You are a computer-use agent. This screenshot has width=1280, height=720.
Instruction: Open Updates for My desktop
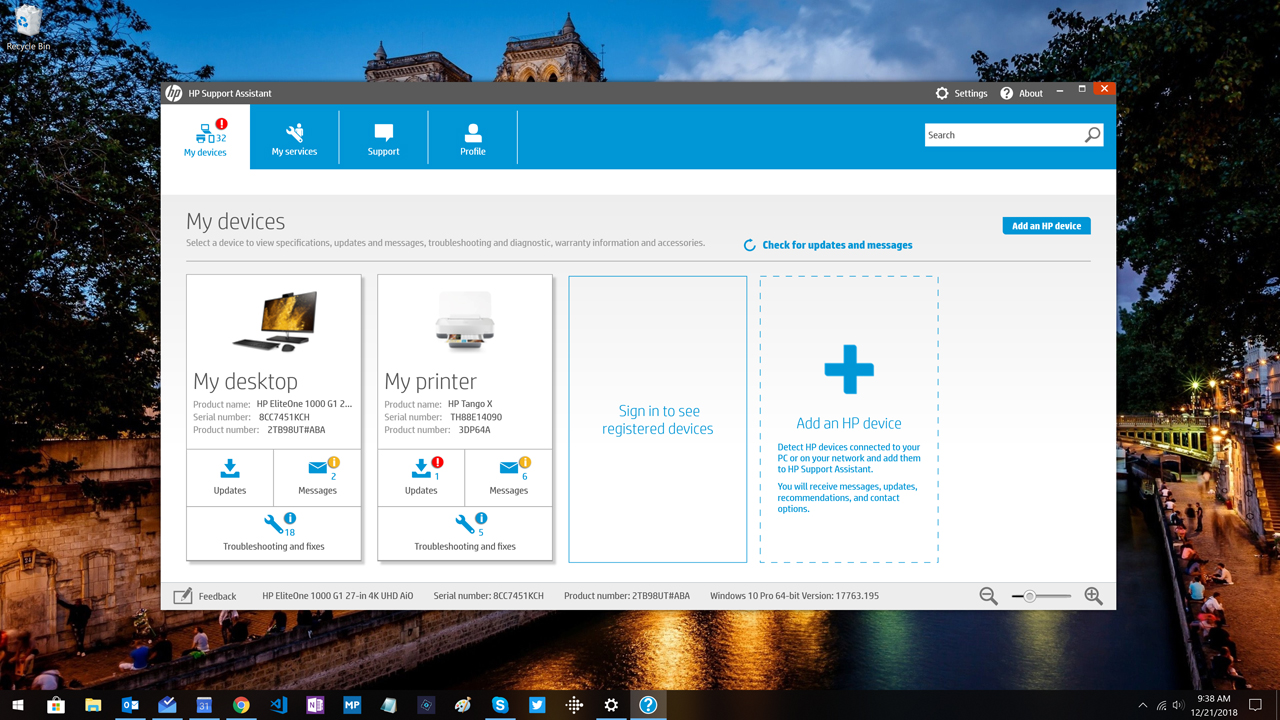(x=230, y=477)
